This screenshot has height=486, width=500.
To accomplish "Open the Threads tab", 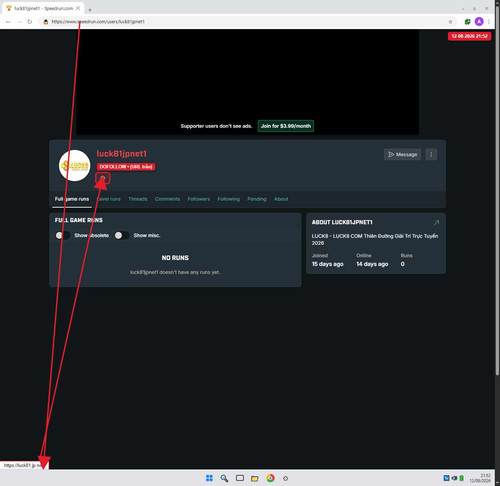I will [x=138, y=199].
